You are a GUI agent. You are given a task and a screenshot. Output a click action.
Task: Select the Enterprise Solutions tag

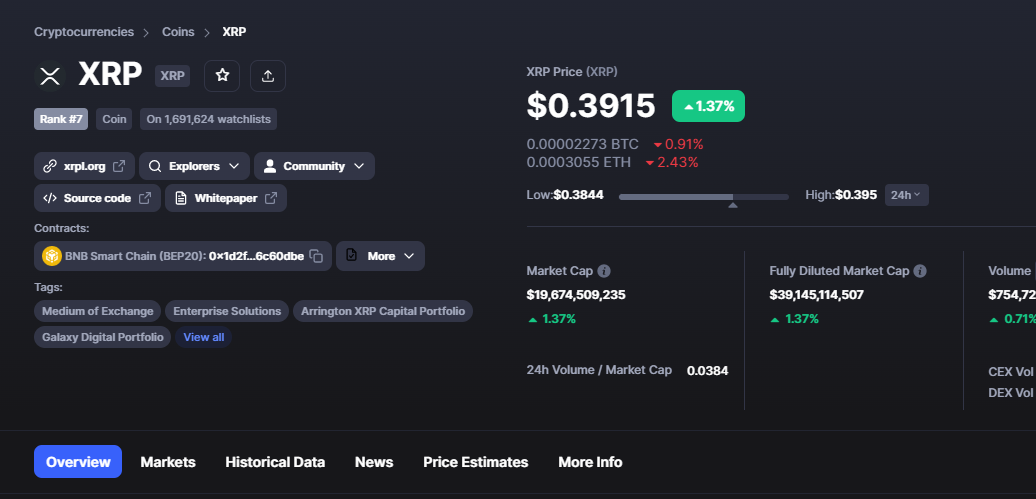tap(227, 311)
